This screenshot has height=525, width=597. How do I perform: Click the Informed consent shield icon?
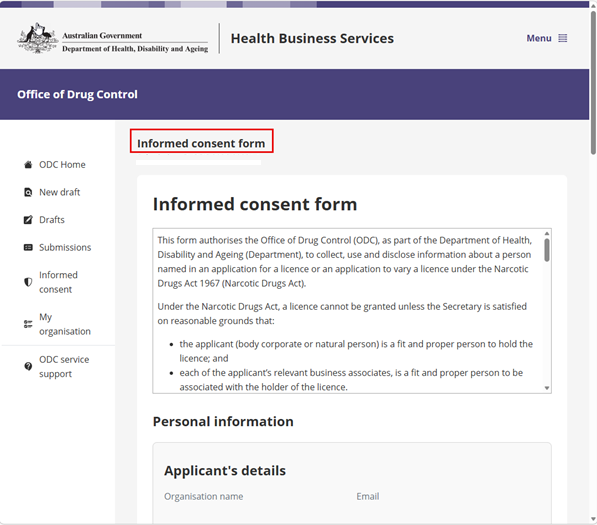(x=28, y=282)
